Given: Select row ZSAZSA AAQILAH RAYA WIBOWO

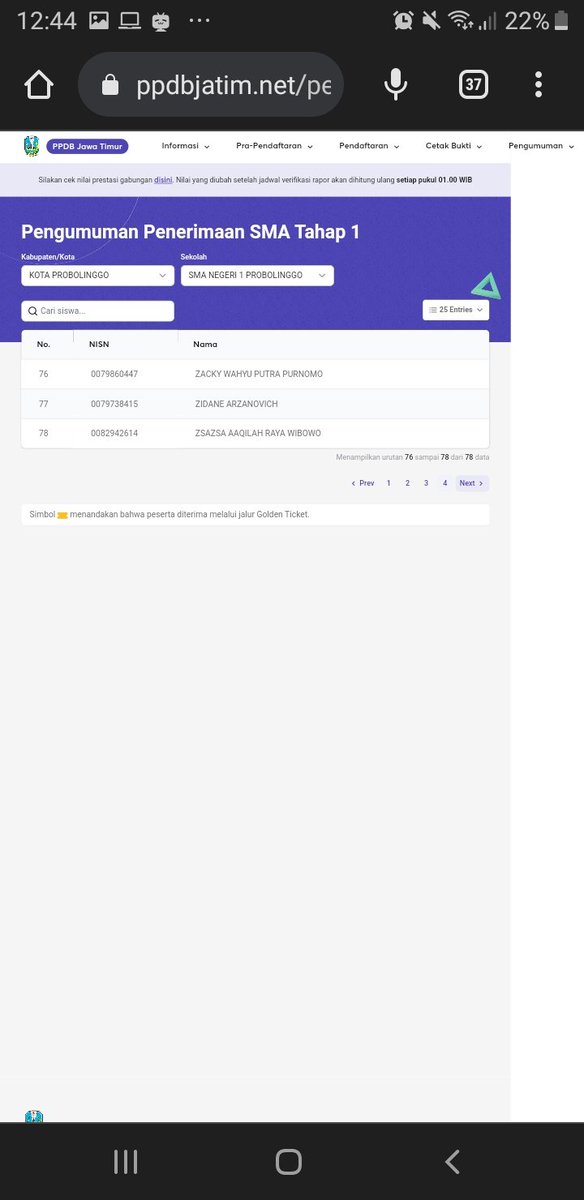Looking at the screenshot, I should (x=255, y=433).
